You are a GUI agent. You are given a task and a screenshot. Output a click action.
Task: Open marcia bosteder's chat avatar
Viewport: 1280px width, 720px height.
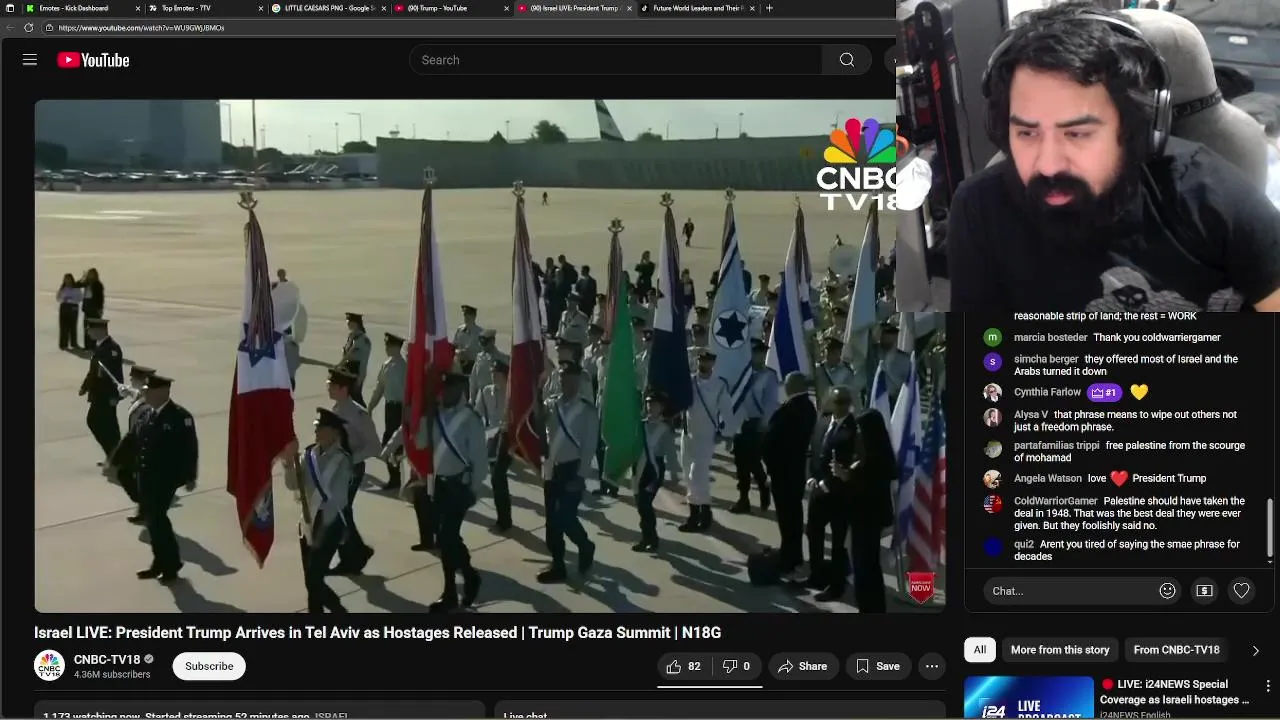[992, 338]
